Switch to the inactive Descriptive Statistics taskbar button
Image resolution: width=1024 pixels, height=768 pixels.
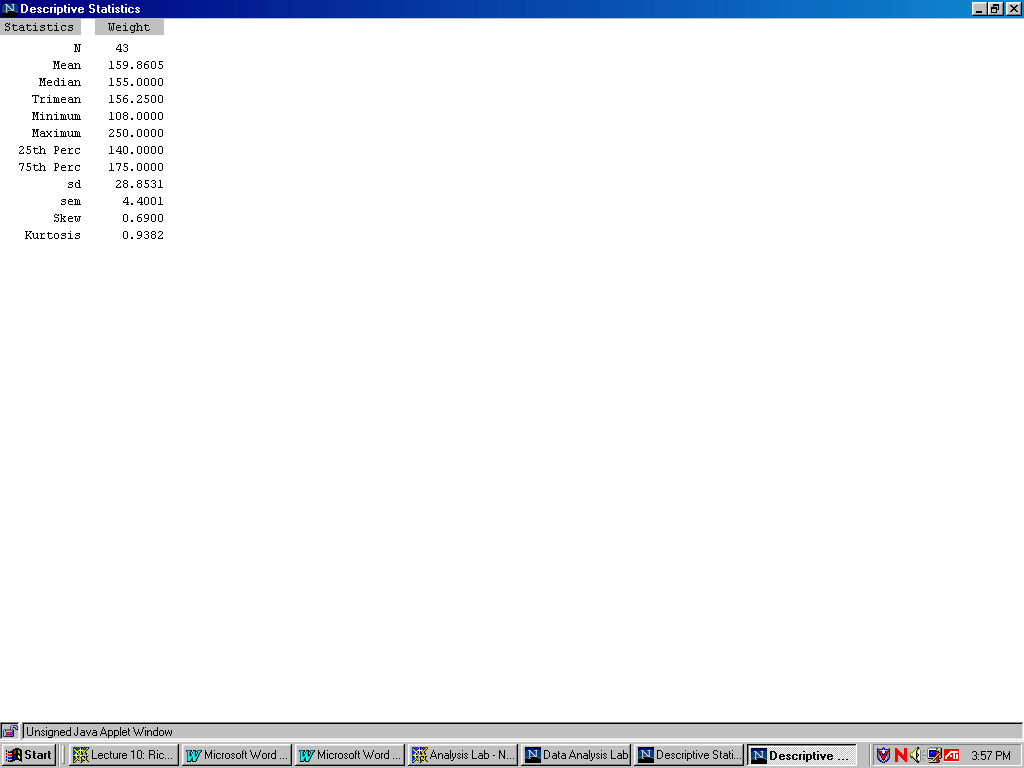(689, 755)
